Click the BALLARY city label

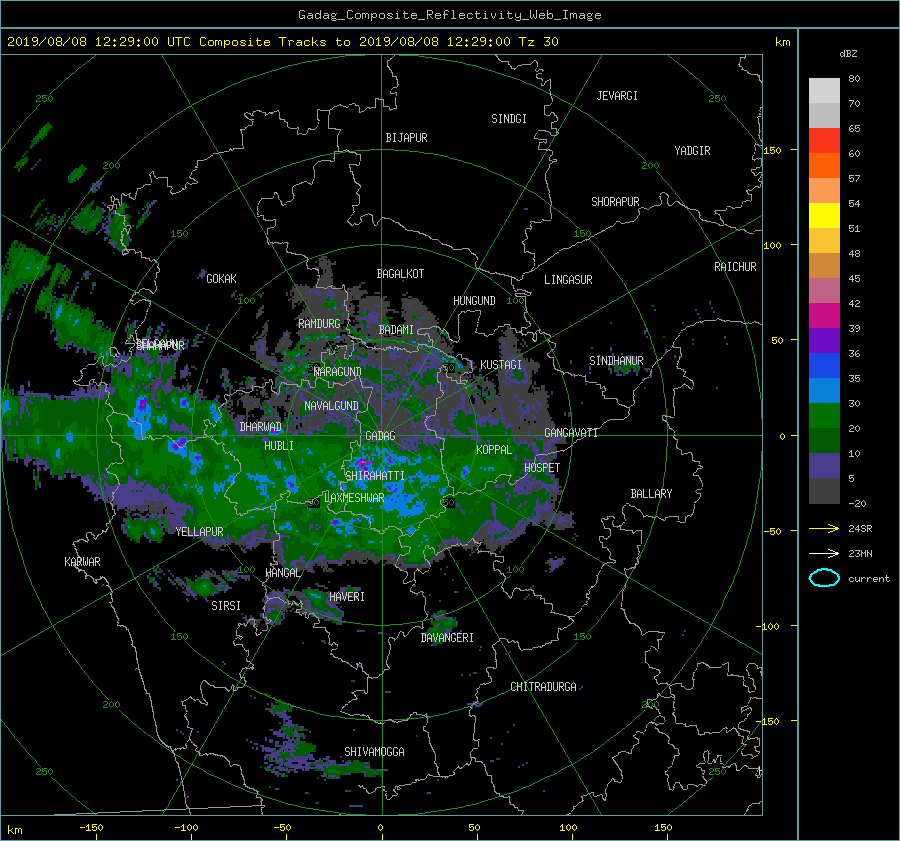651,494
